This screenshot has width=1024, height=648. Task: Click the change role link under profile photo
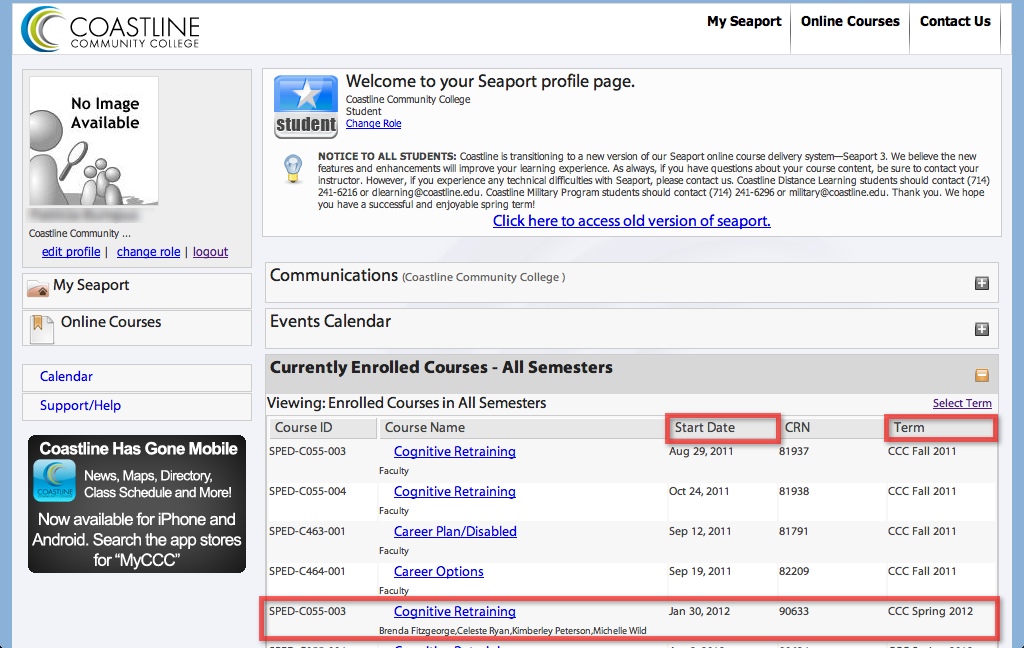tap(148, 252)
